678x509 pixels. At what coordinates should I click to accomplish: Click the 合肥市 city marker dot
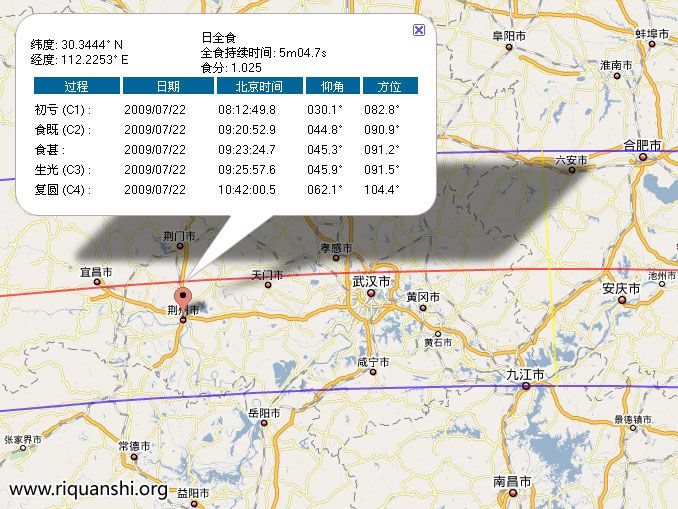[x=643, y=157]
